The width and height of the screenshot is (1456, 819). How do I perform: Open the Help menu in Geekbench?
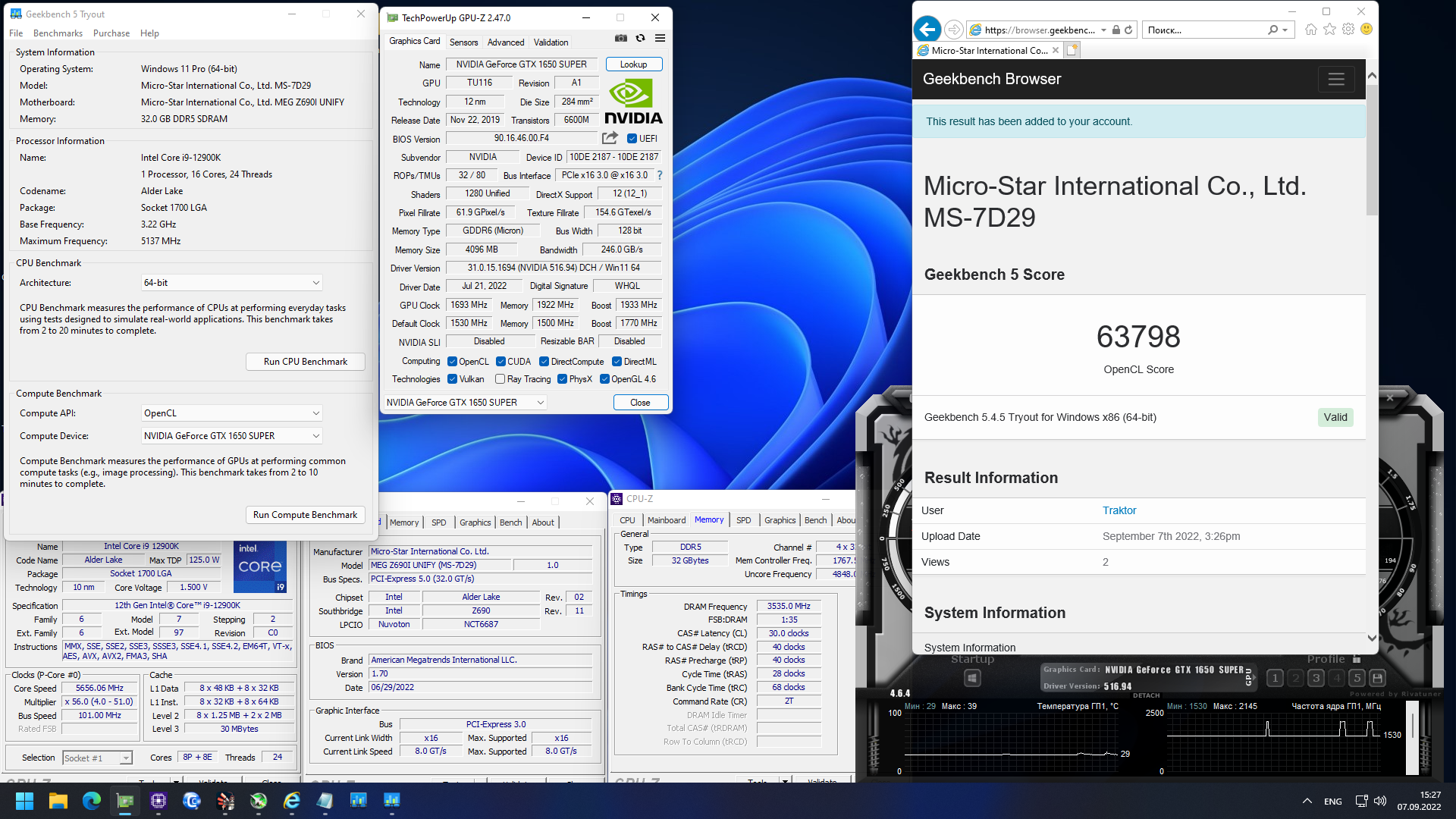tap(149, 33)
